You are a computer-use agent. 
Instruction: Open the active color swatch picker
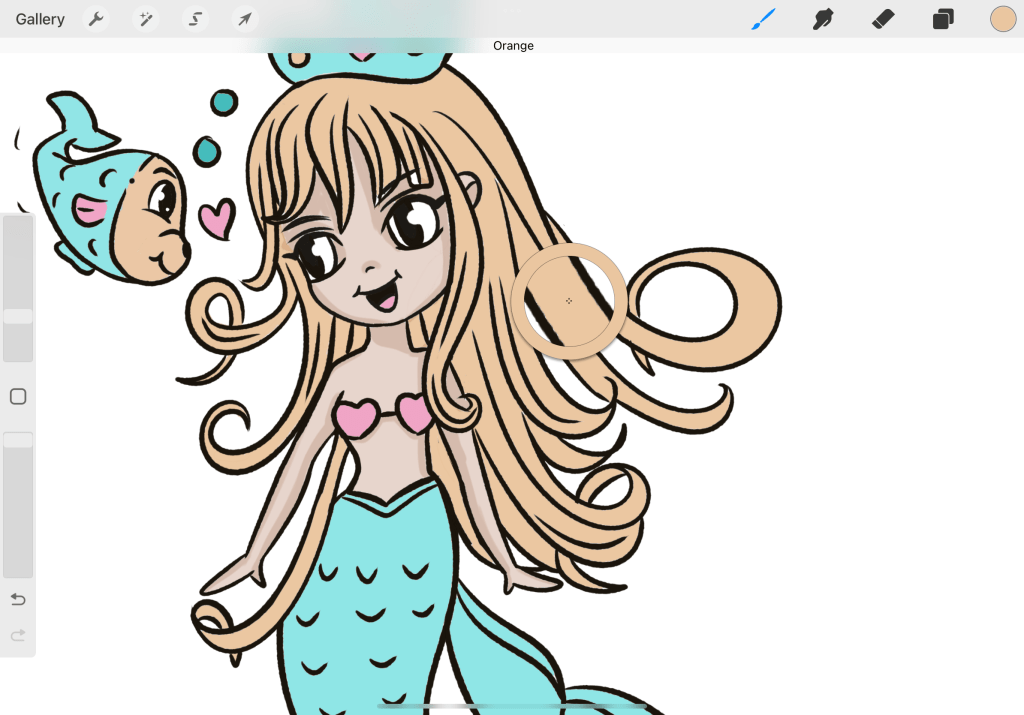pyautogui.click(x=1003, y=19)
